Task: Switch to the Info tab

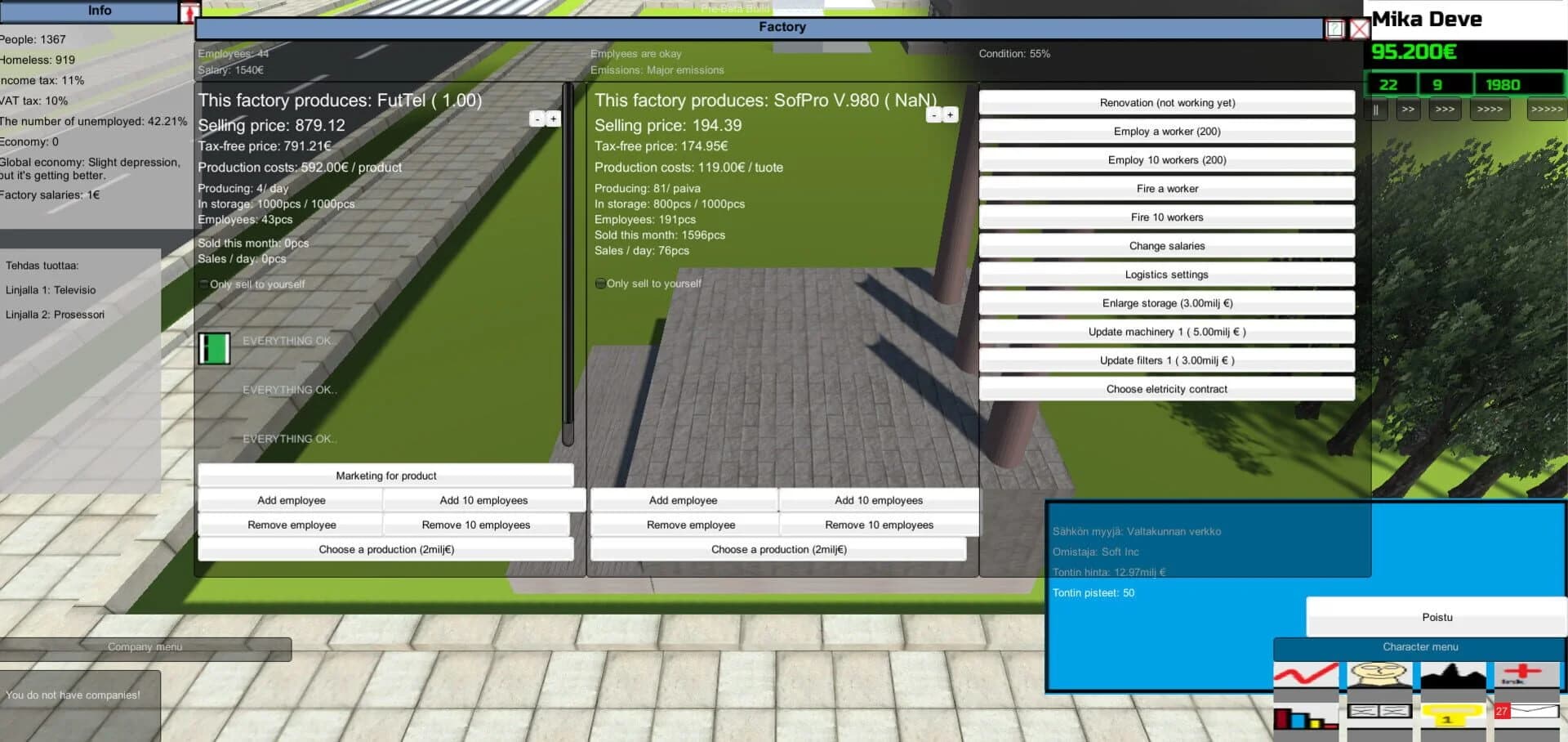Action: tap(100, 11)
